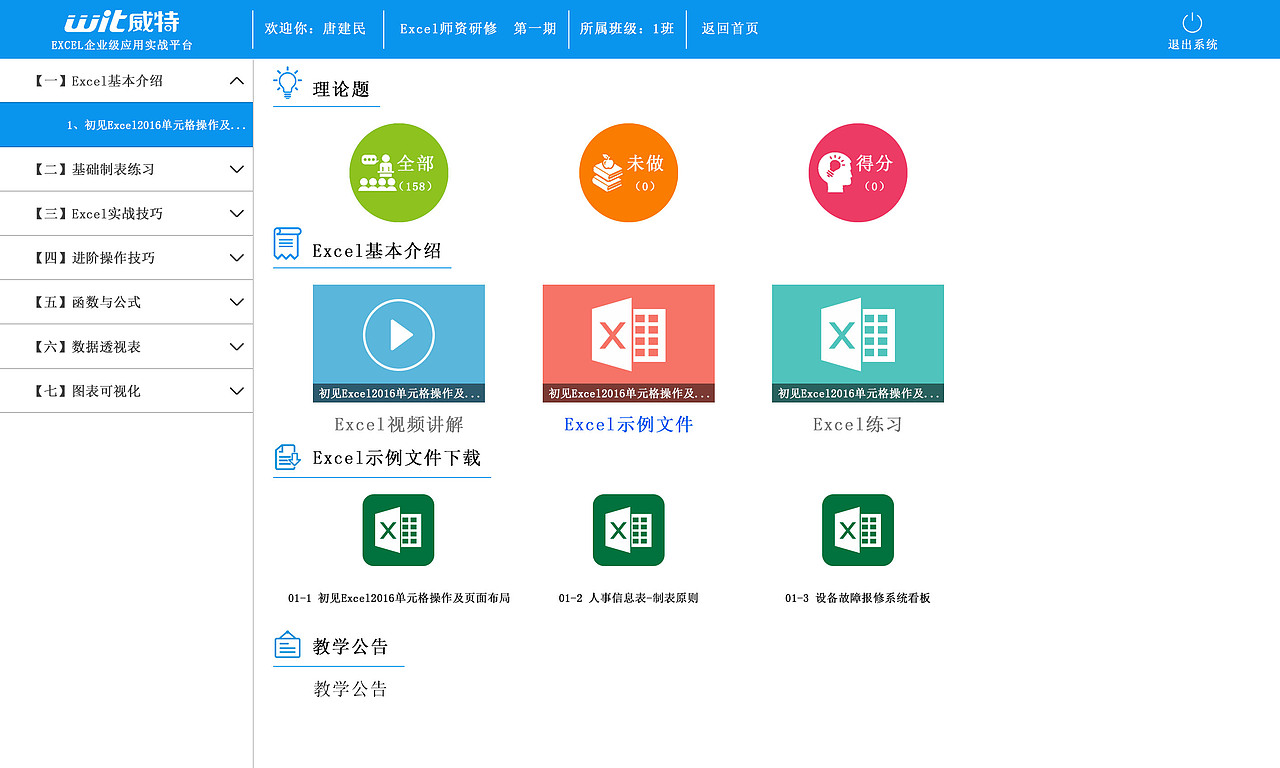Select the pink 得分 score icon
The height and width of the screenshot is (768, 1280).
tap(857, 172)
